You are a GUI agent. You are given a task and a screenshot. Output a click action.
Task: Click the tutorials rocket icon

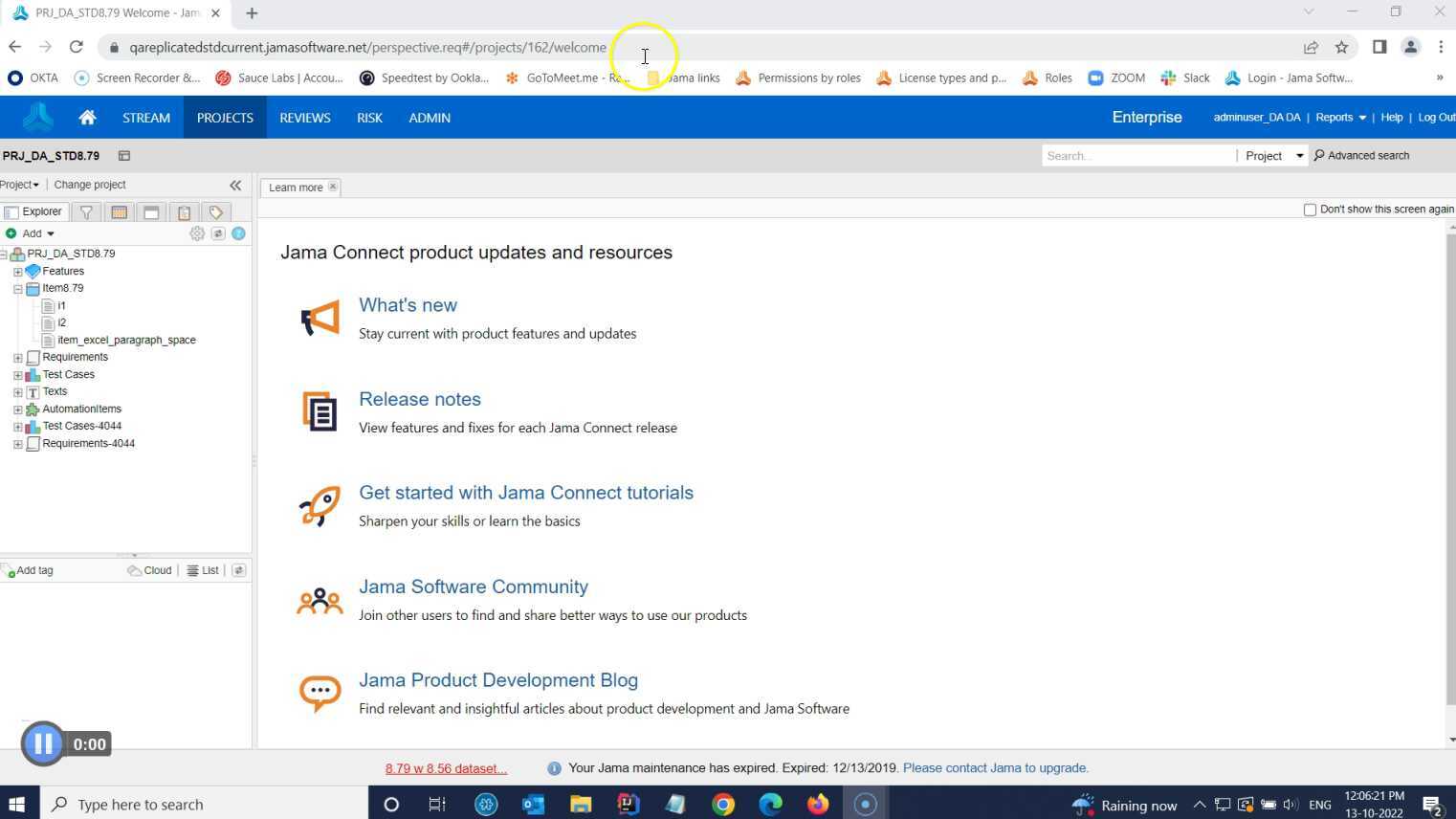[320, 506]
